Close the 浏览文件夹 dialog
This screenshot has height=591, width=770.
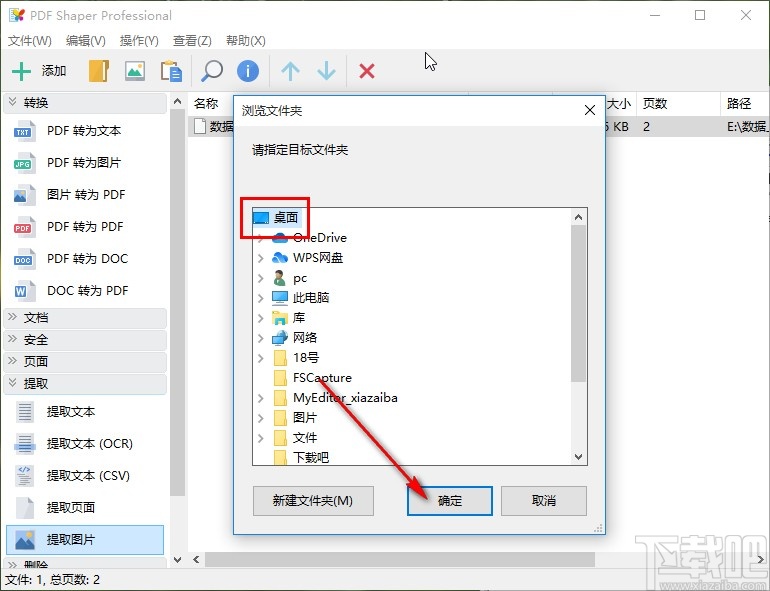click(590, 111)
